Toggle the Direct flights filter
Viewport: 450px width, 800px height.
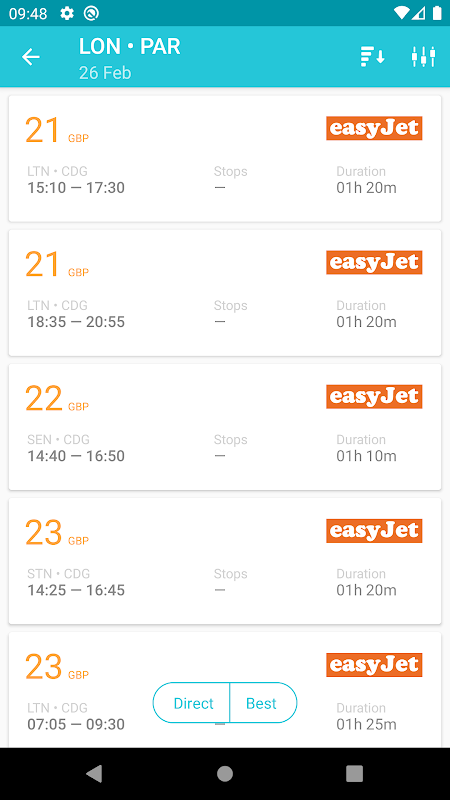192,703
